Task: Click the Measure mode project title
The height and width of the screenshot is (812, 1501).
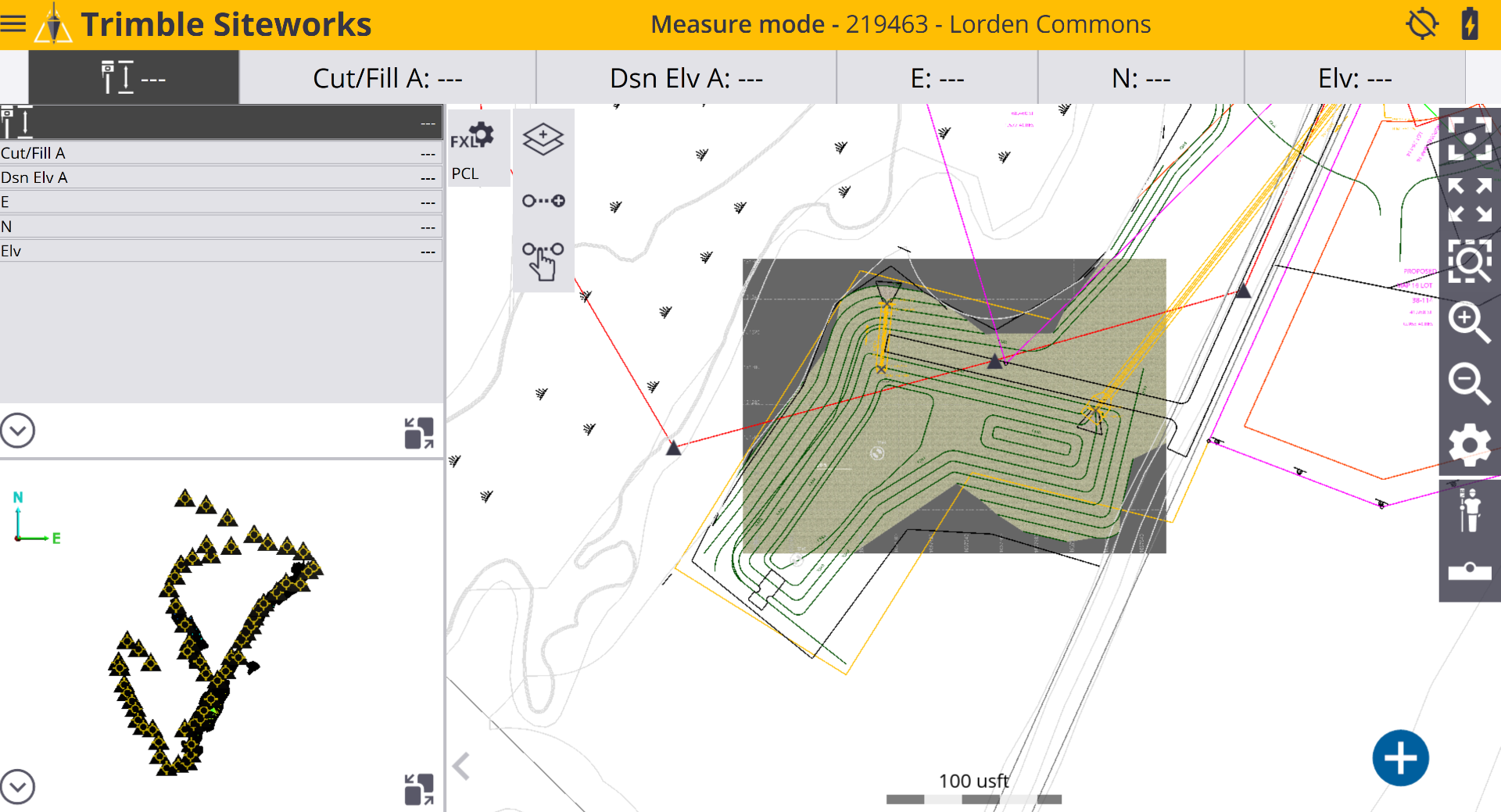Action: pos(901,24)
